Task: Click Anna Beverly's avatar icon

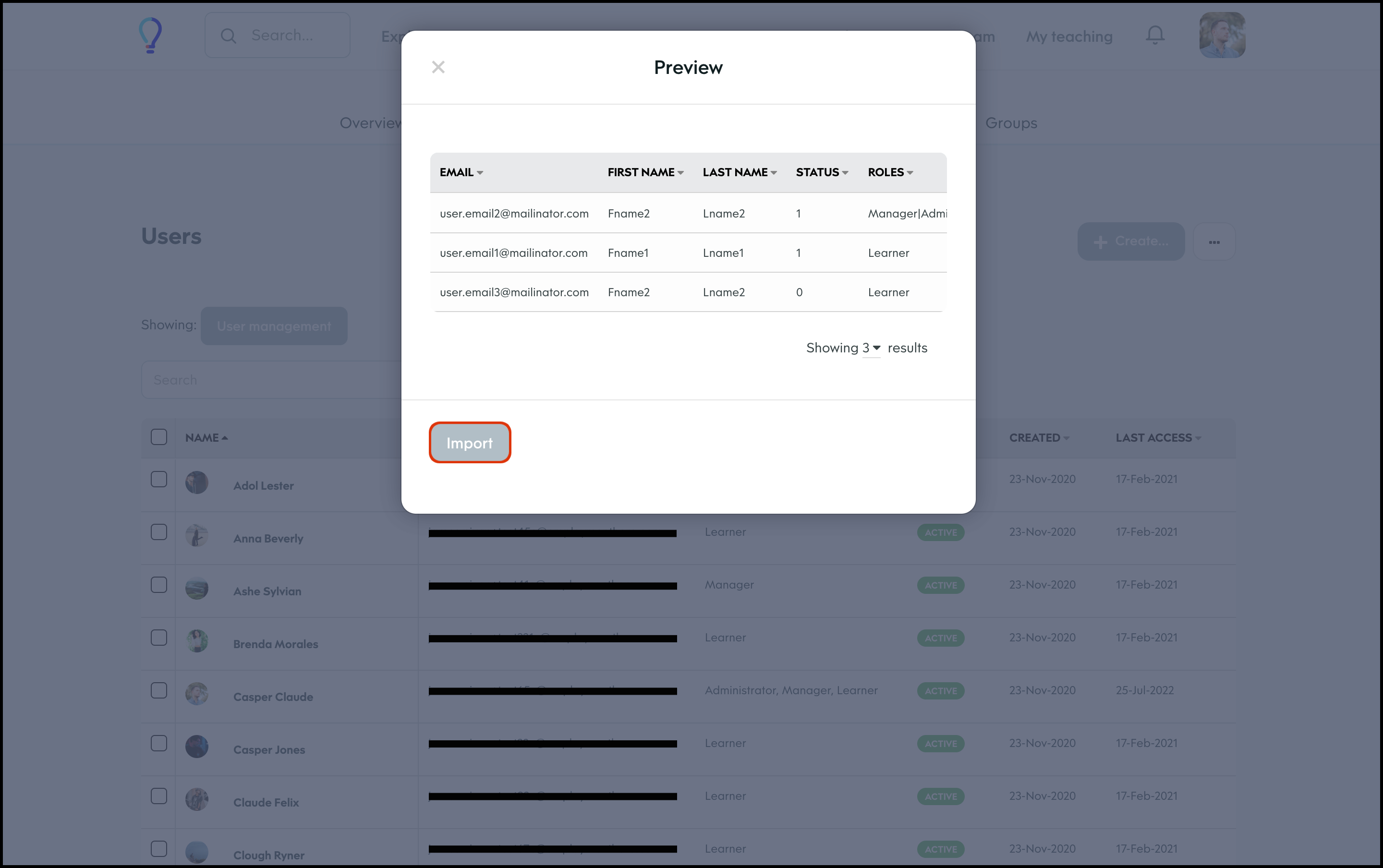Action: [x=197, y=536]
